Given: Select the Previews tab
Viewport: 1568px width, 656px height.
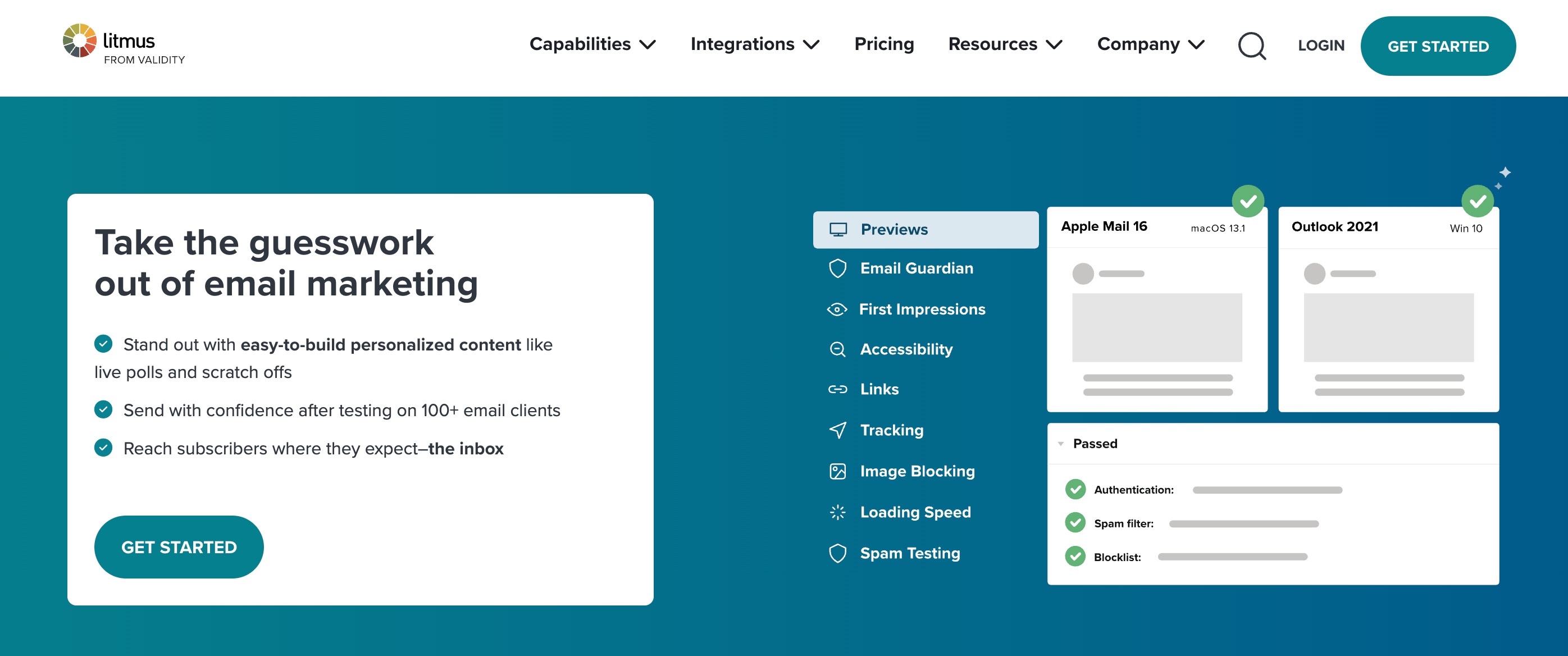Looking at the screenshot, I should (926, 230).
